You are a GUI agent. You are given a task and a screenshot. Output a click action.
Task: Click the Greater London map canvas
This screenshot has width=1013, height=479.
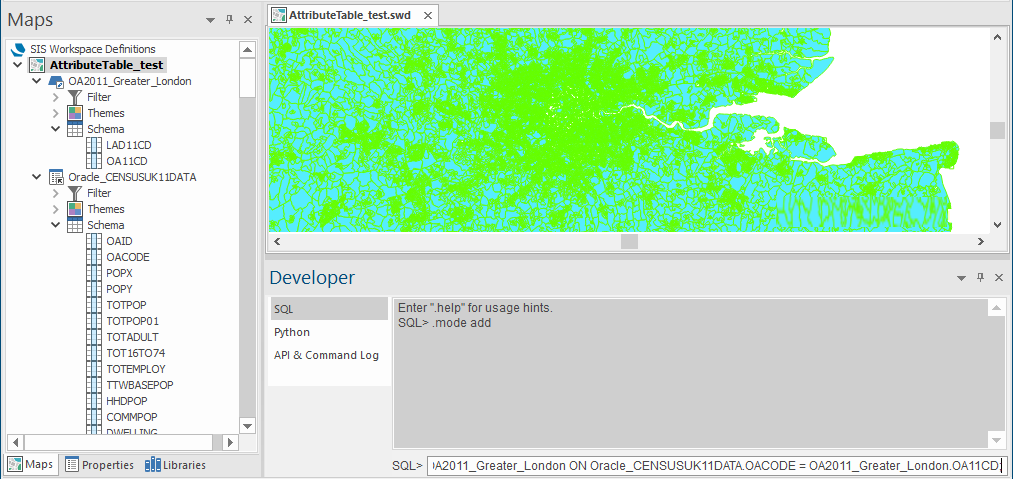629,130
